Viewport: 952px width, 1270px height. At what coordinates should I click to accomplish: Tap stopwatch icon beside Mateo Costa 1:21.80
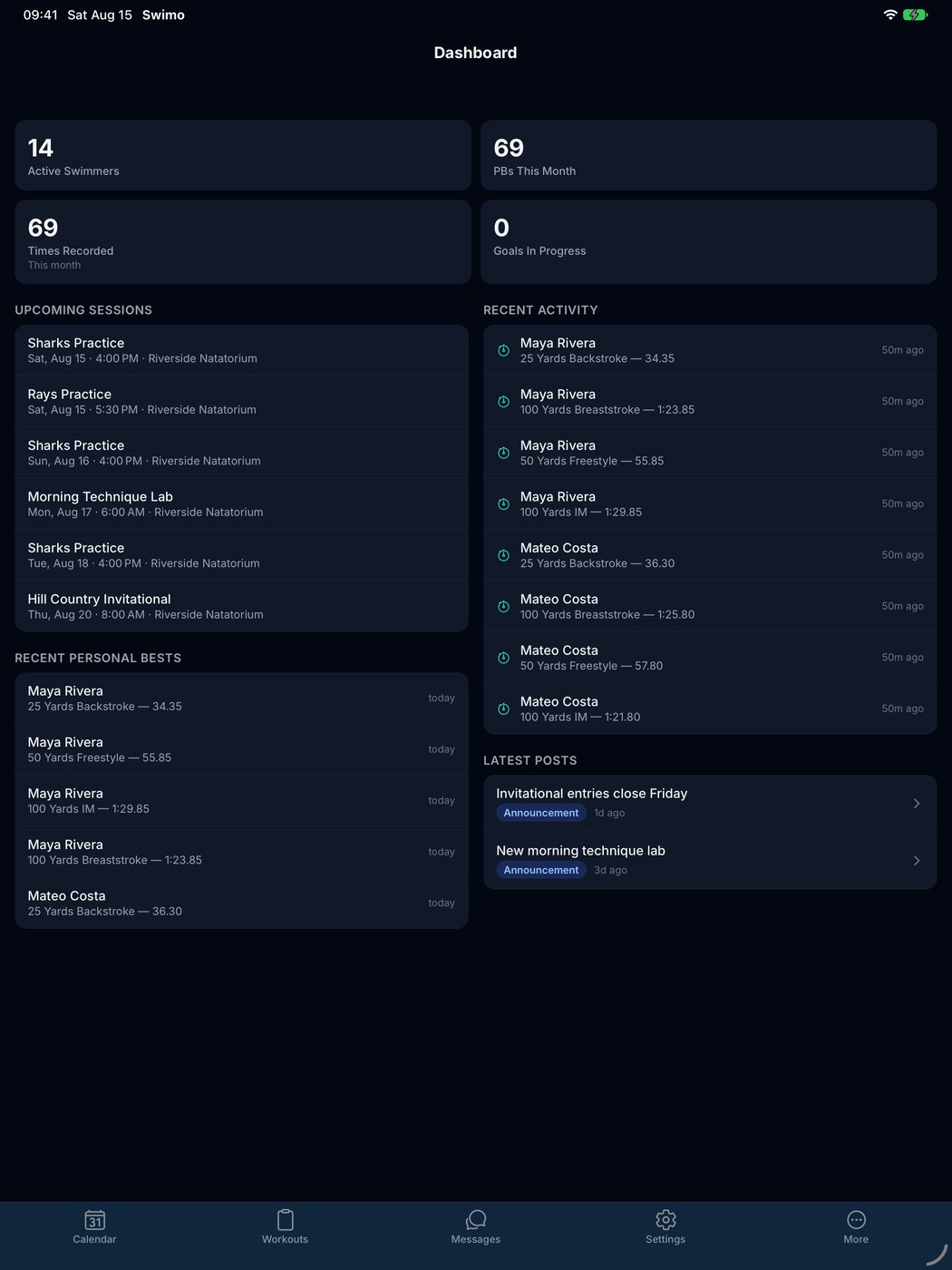pyautogui.click(x=503, y=708)
